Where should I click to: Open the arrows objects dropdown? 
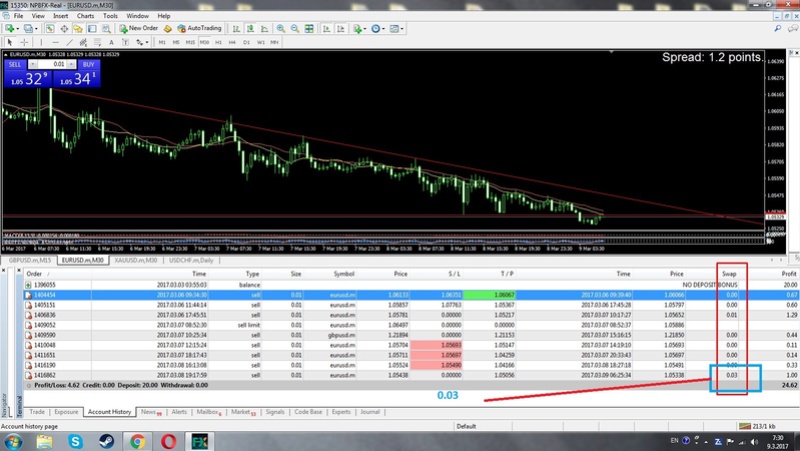click(x=142, y=42)
